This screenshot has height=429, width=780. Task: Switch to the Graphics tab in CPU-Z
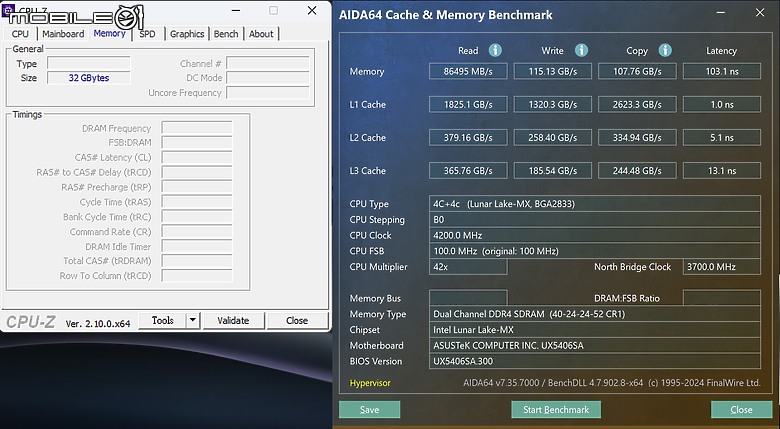pyautogui.click(x=187, y=34)
